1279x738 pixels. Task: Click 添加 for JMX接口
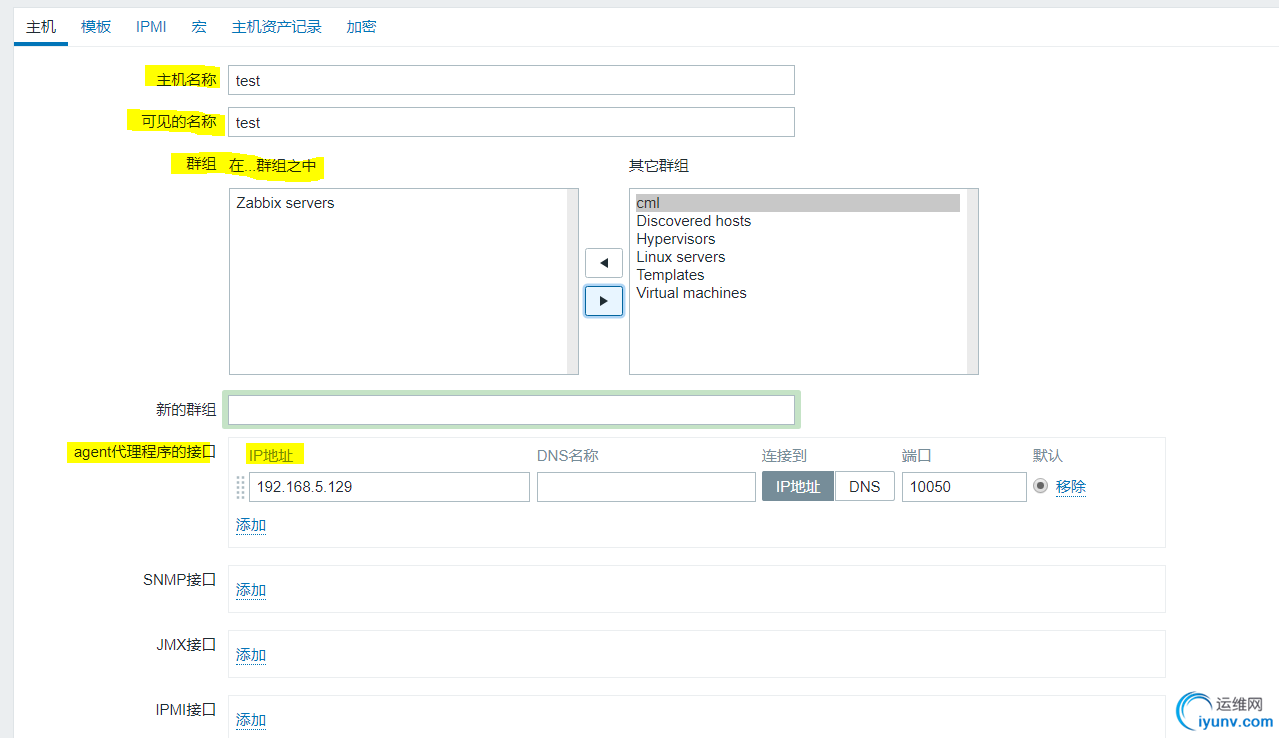pos(251,655)
